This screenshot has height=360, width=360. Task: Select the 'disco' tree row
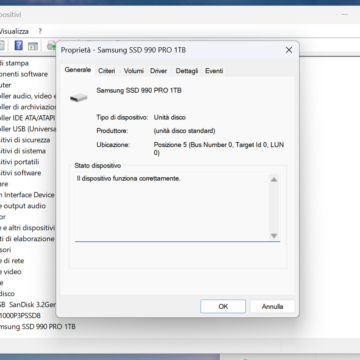[x=7, y=294]
